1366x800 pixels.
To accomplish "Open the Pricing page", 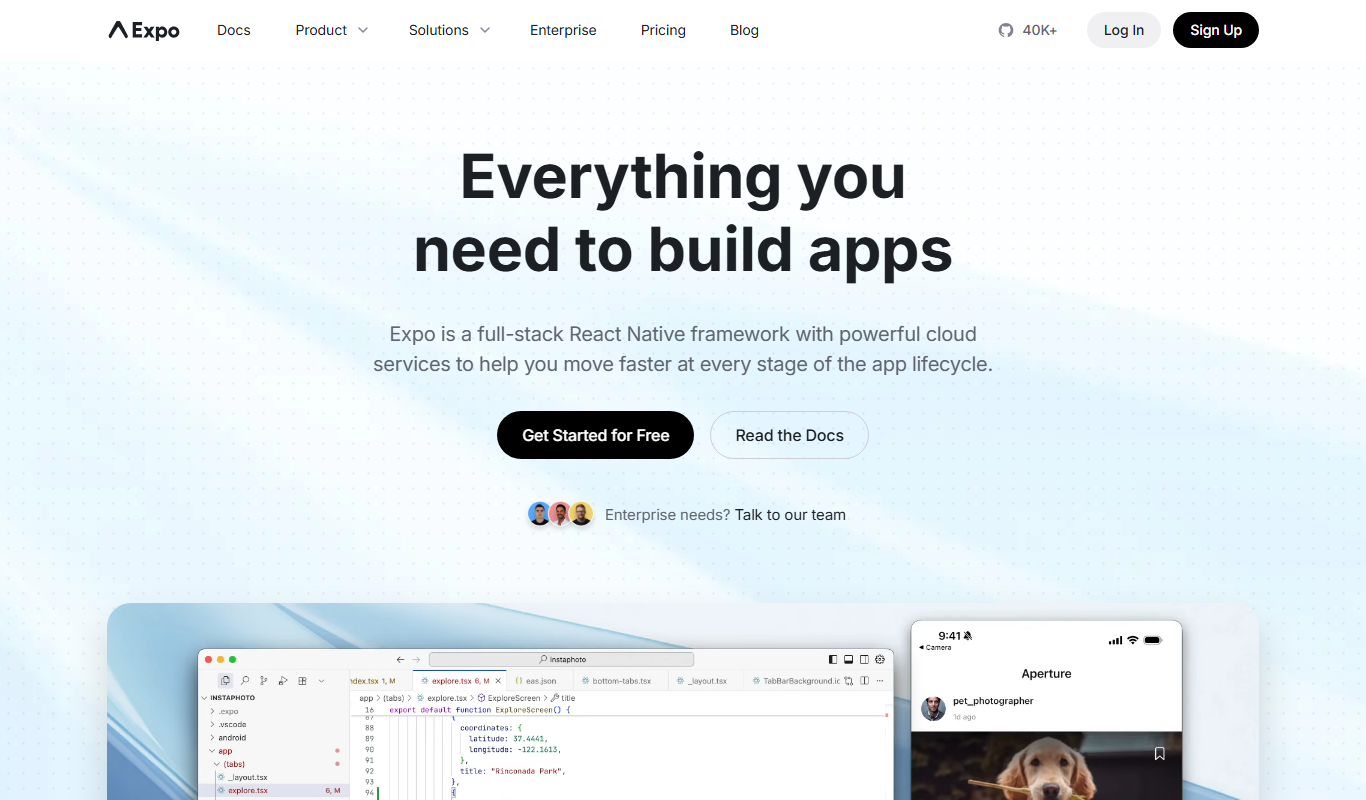I will pos(663,30).
